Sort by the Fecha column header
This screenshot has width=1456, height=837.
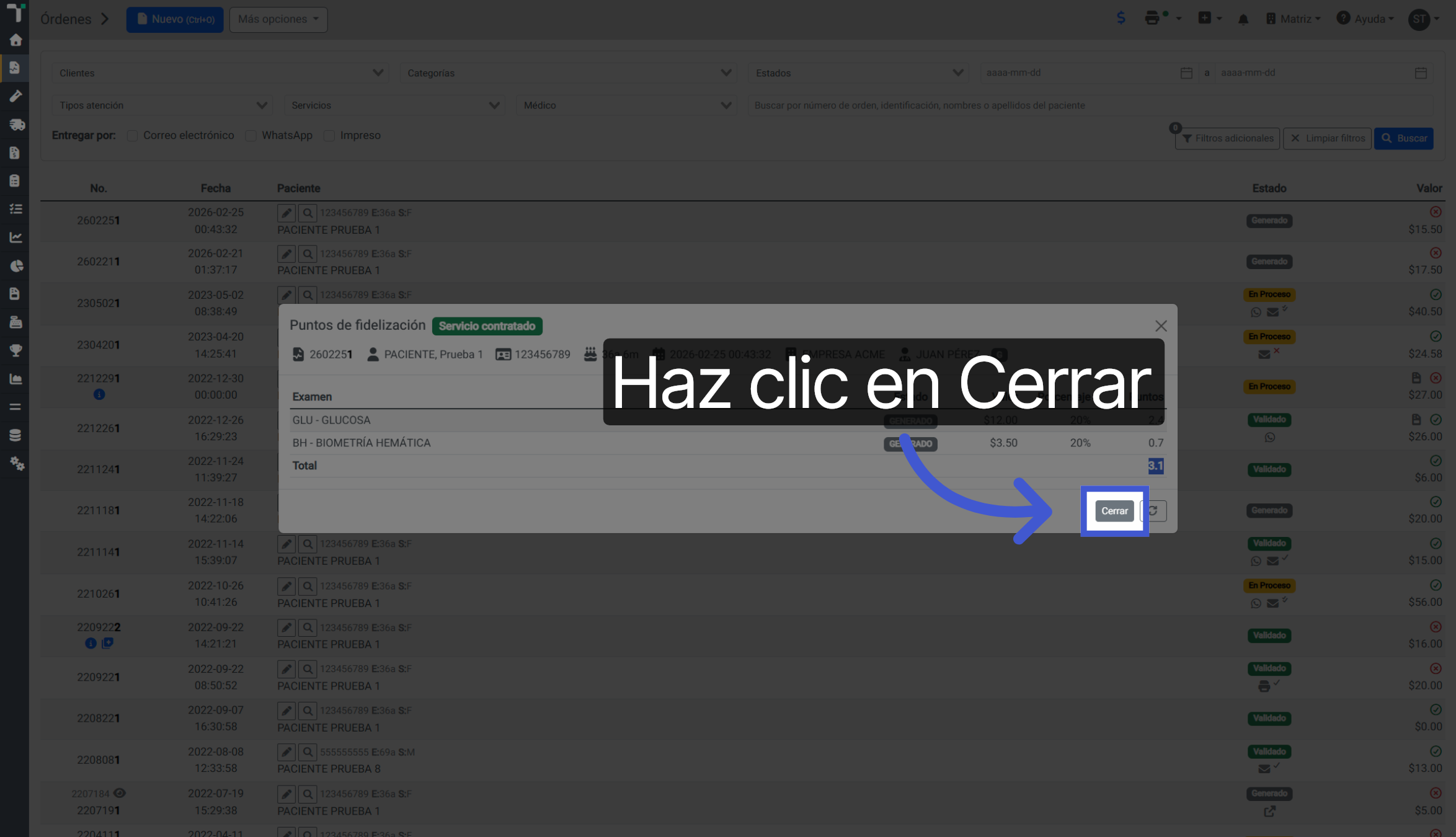[216, 188]
